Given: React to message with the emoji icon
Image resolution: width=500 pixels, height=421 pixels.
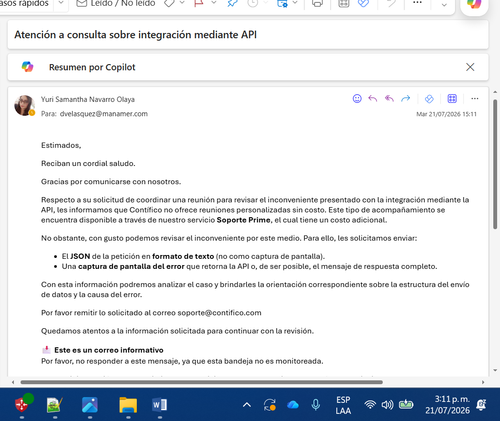Looking at the screenshot, I should pyautogui.click(x=357, y=99).
